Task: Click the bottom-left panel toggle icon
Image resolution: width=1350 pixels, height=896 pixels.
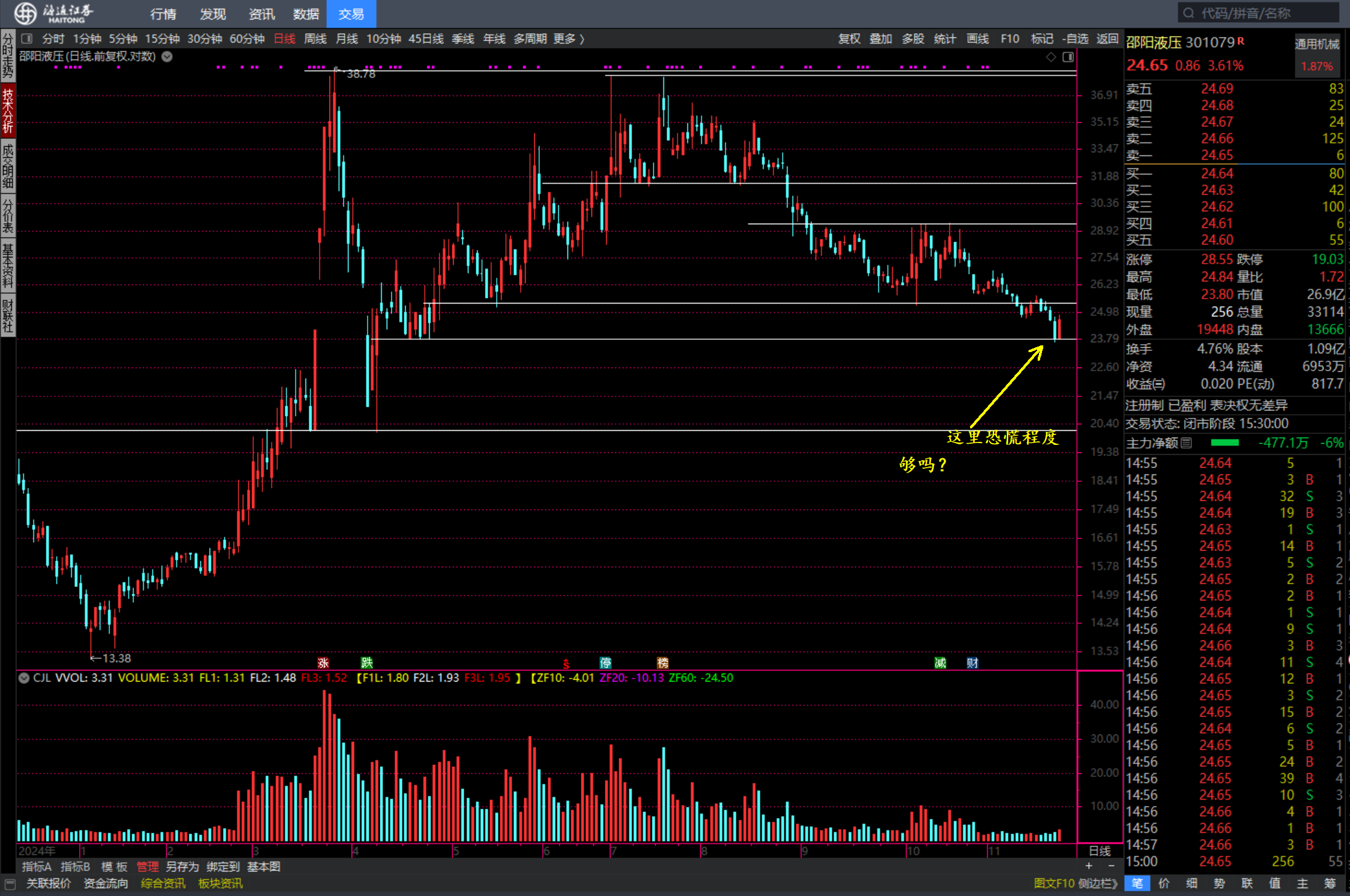Action: click(x=10, y=884)
